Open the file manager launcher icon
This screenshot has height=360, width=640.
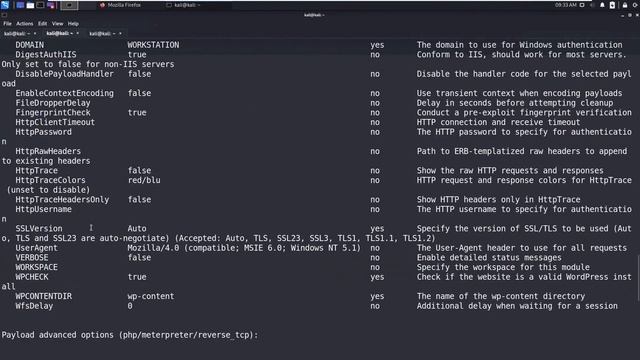click(30, 5)
